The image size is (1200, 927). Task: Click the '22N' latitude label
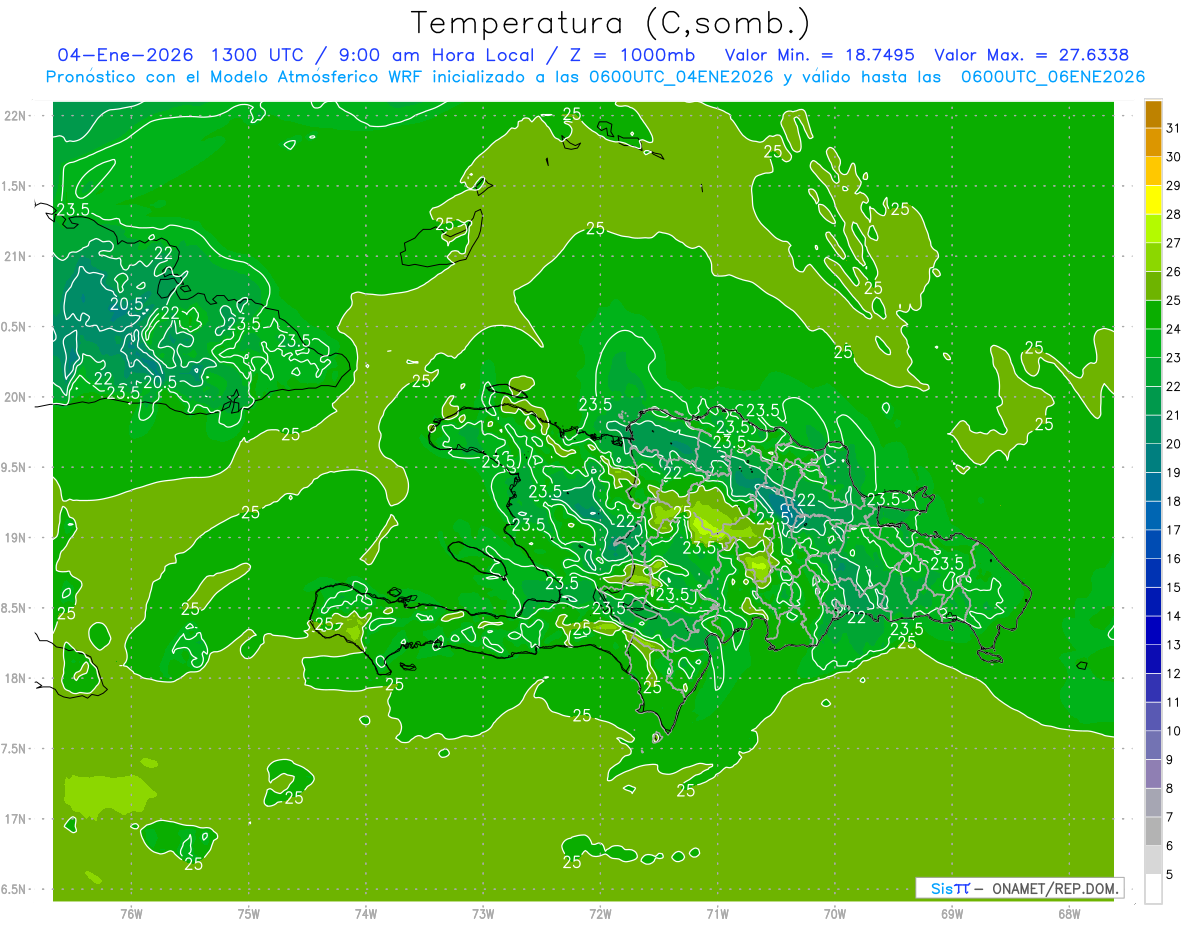point(15,116)
